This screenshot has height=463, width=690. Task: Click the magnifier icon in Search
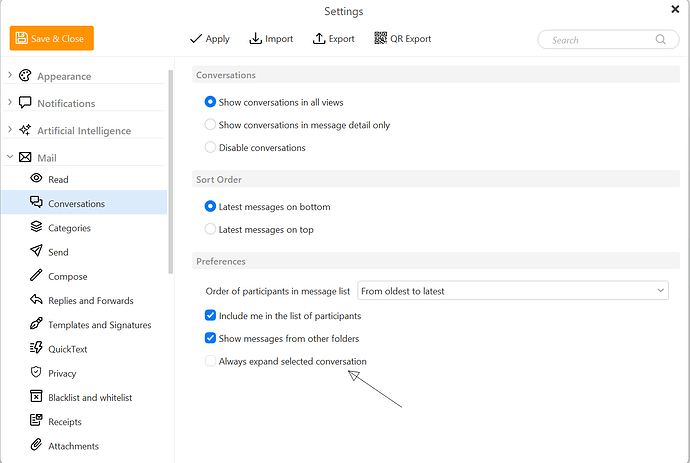tap(661, 40)
